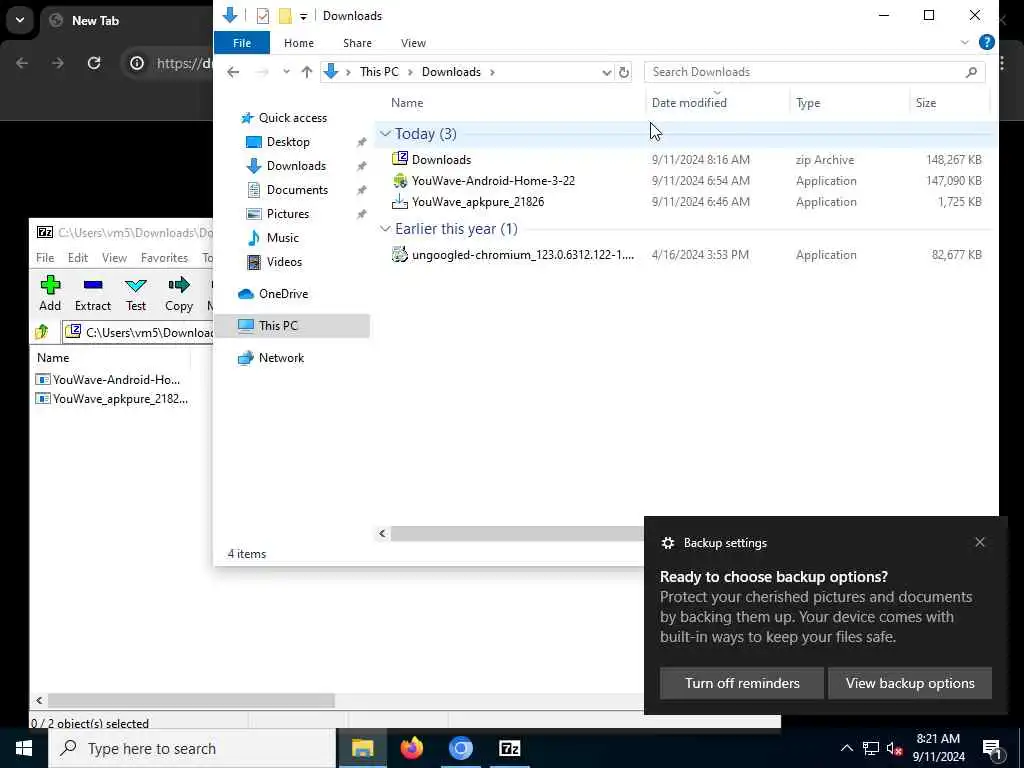Select Network in navigation pane
This screenshot has width=1024, height=768.
pos(281,358)
